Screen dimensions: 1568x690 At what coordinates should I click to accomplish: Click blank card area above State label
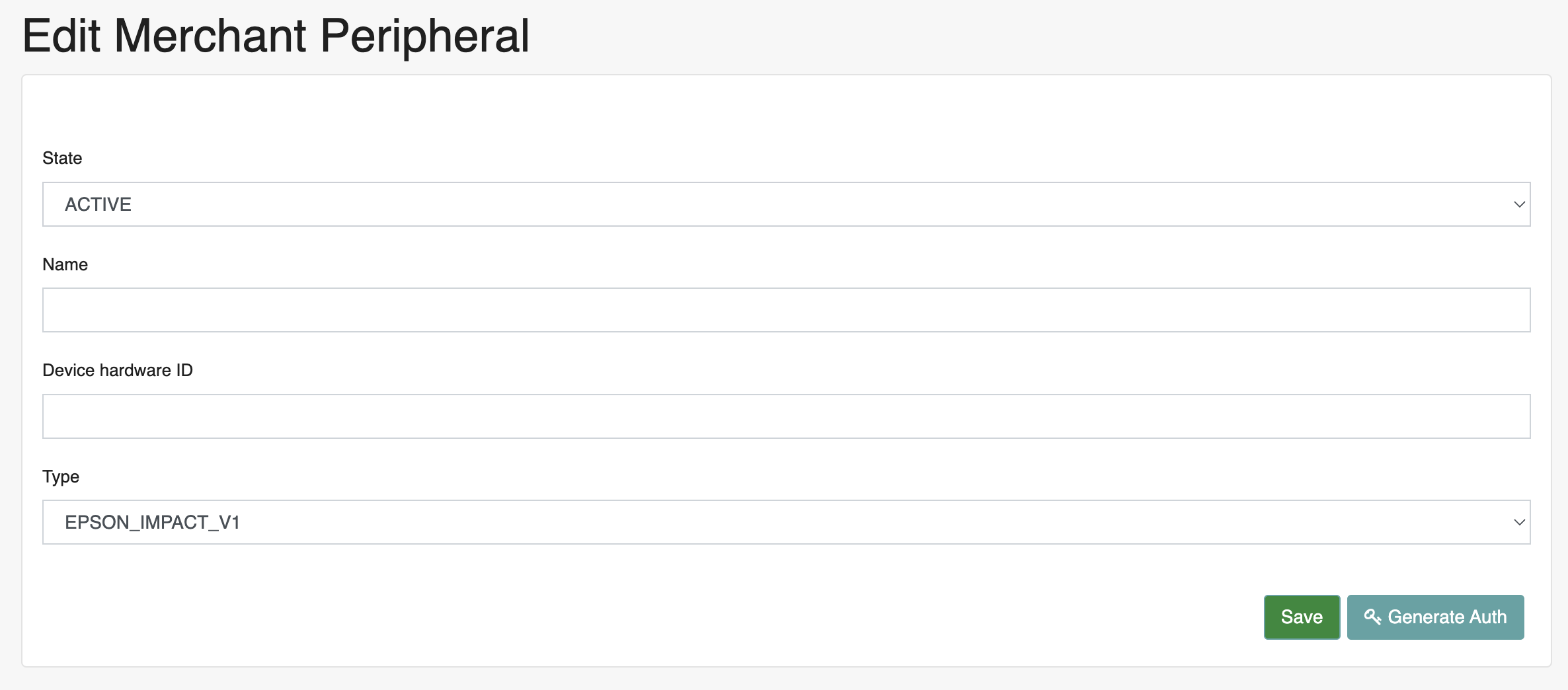(786, 111)
